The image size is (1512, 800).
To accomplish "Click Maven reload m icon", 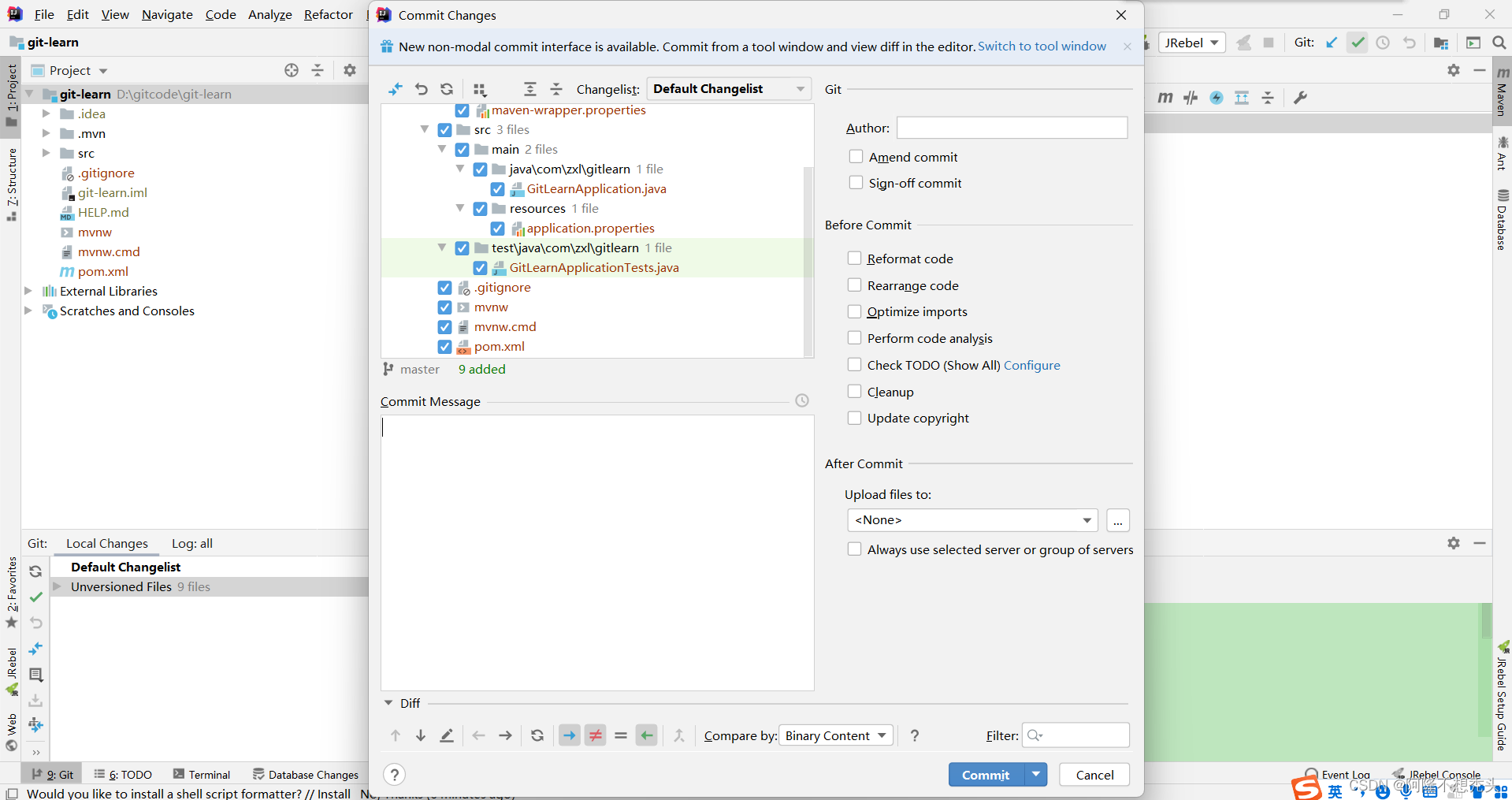I will [x=1165, y=98].
